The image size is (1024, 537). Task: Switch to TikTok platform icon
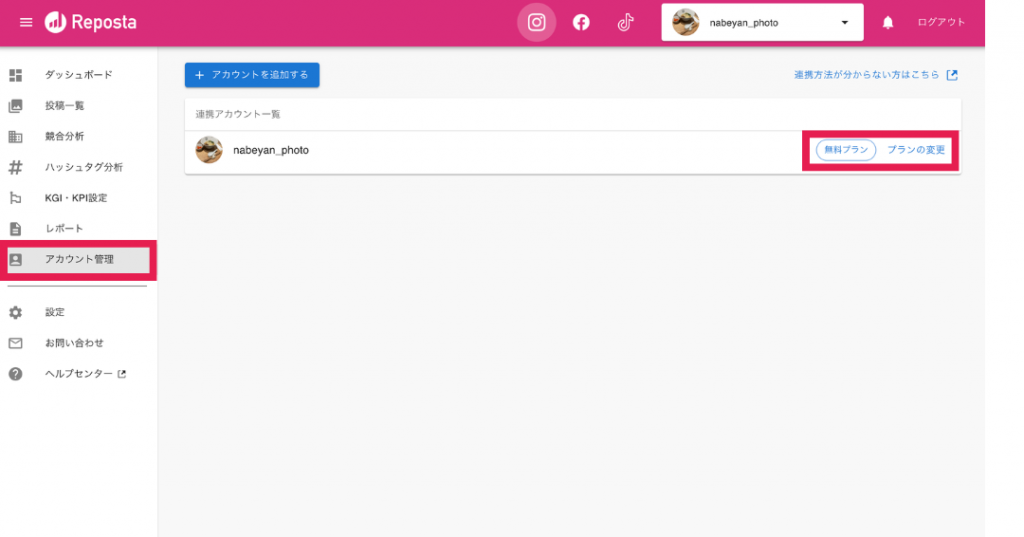pos(625,23)
